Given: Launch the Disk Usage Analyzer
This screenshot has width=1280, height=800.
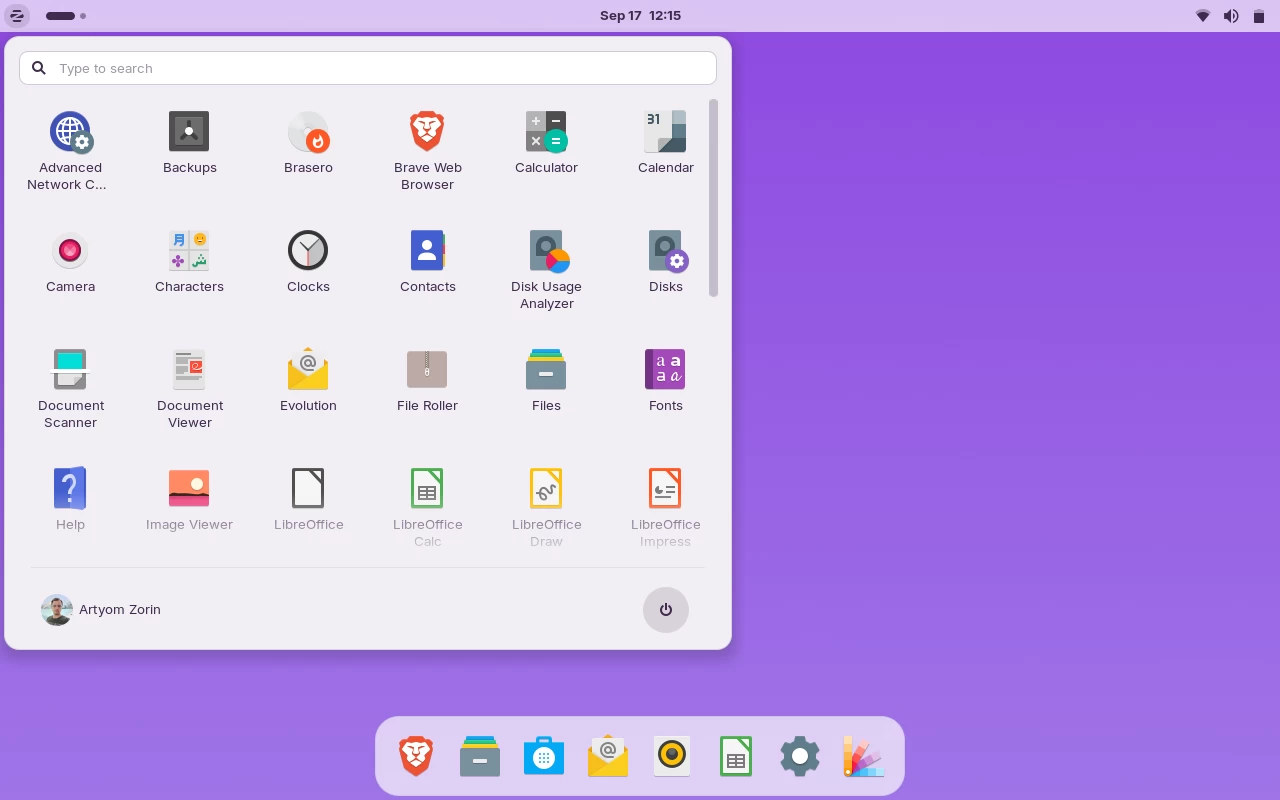Looking at the screenshot, I should click(546, 260).
